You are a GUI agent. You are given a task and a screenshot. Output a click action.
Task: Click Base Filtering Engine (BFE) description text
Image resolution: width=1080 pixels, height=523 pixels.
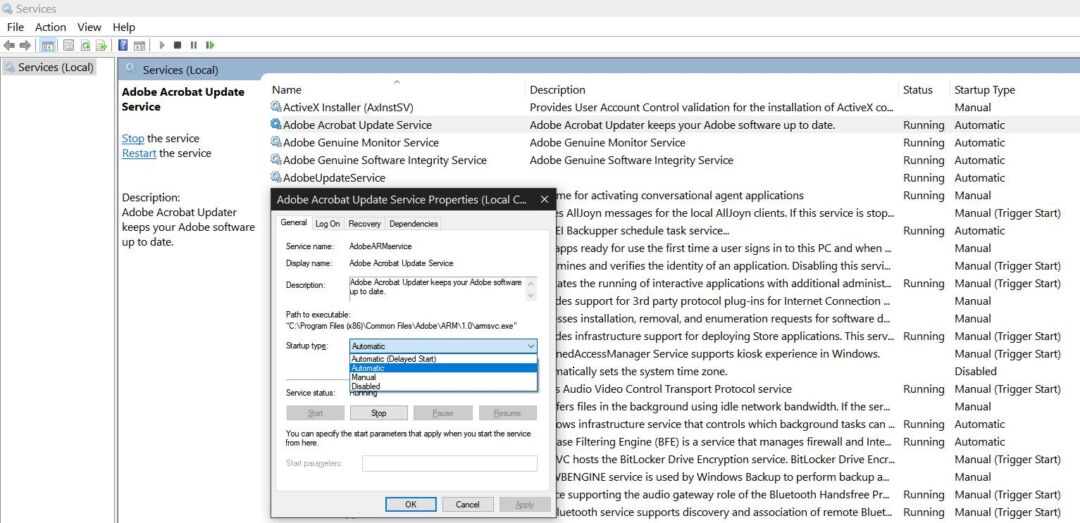pyautogui.click(x=725, y=441)
